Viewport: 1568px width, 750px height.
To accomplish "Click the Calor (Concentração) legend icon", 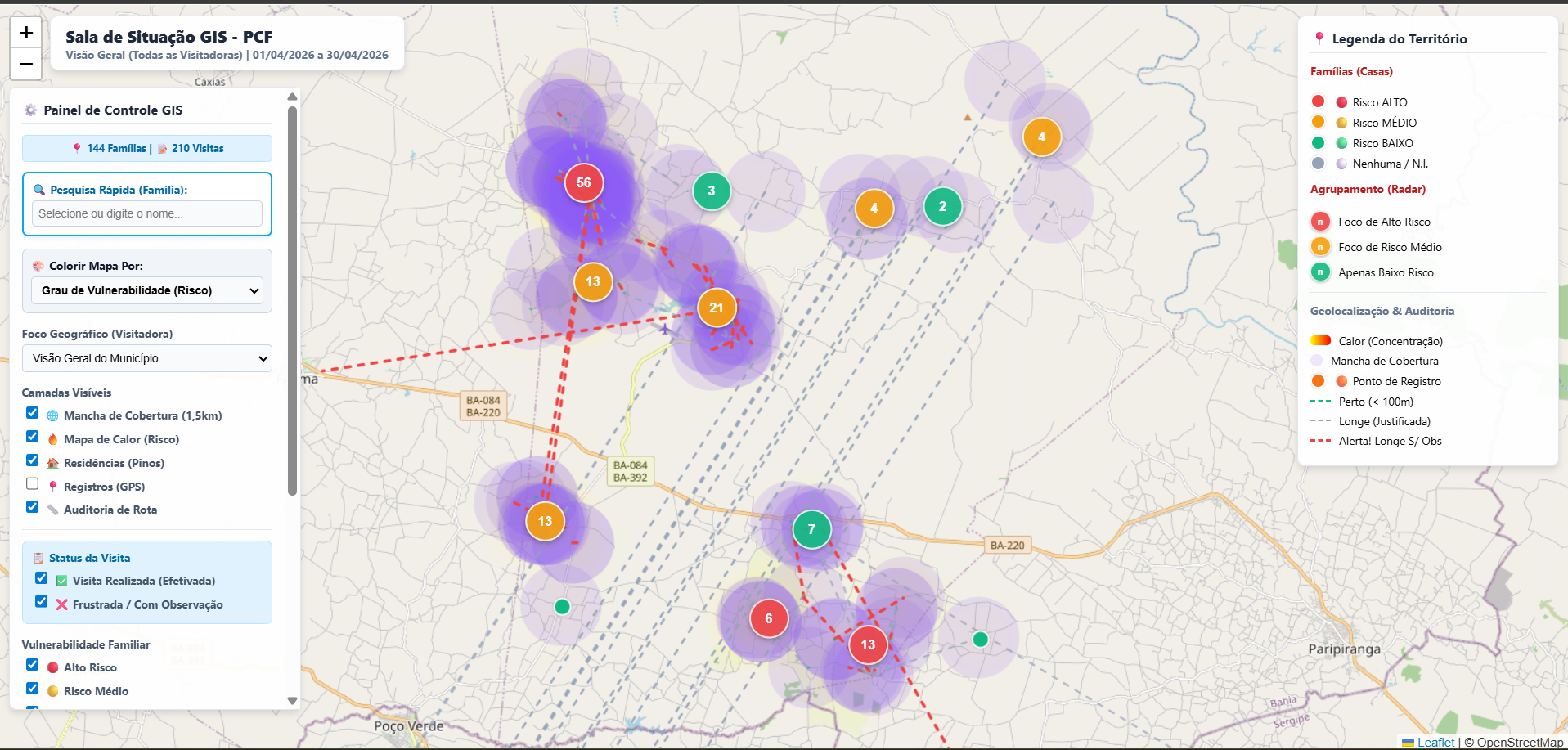I will point(1319,340).
